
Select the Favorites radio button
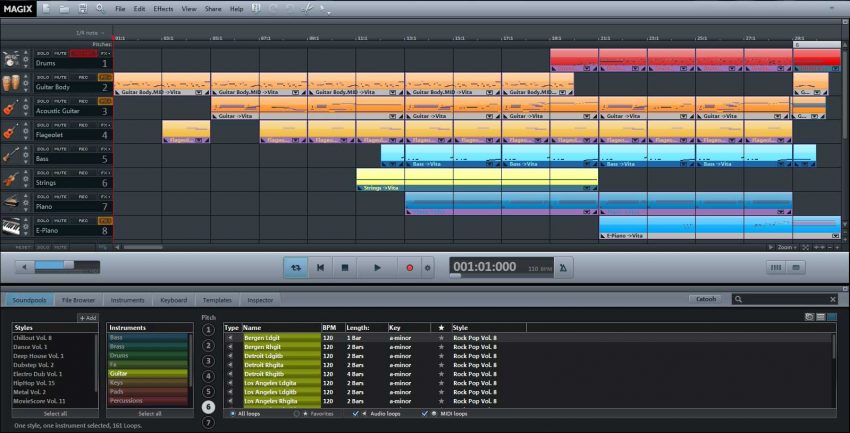297,413
